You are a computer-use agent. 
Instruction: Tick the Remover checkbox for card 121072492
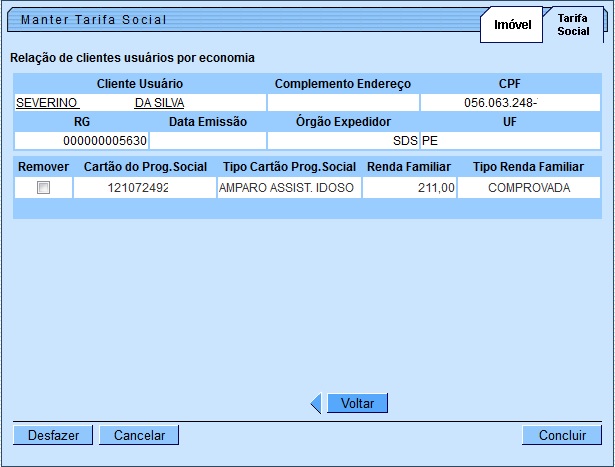[x=43, y=187]
